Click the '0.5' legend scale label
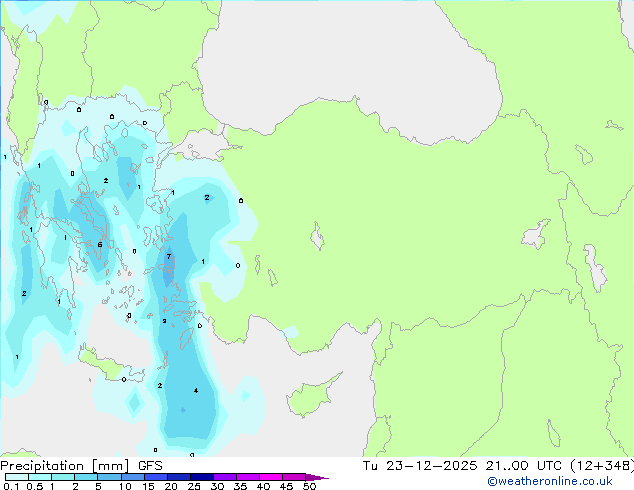 35,486
